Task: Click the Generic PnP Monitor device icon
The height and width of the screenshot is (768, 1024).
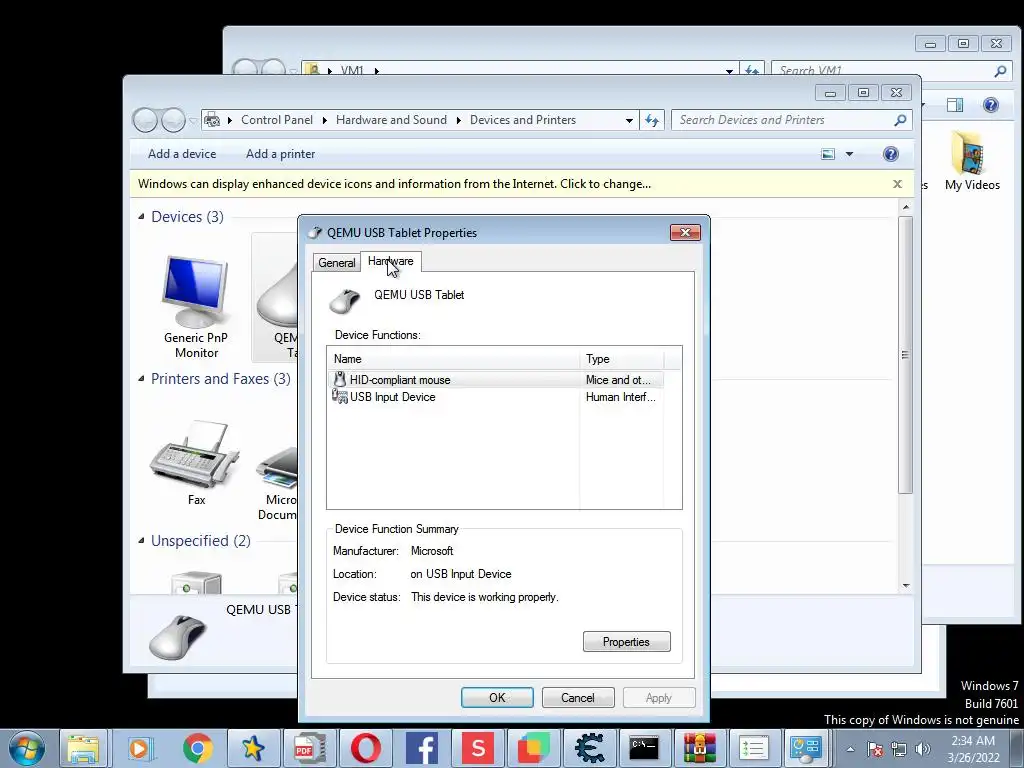Action: [x=196, y=291]
